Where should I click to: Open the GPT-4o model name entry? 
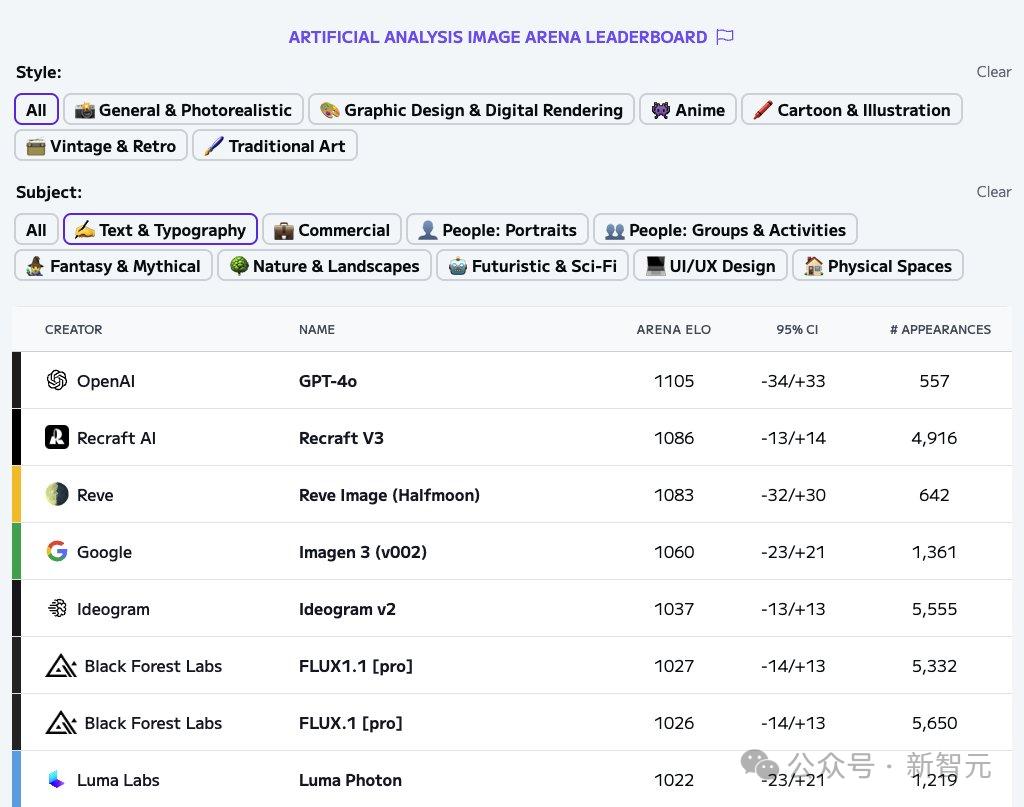pyautogui.click(x=328, y=381)
